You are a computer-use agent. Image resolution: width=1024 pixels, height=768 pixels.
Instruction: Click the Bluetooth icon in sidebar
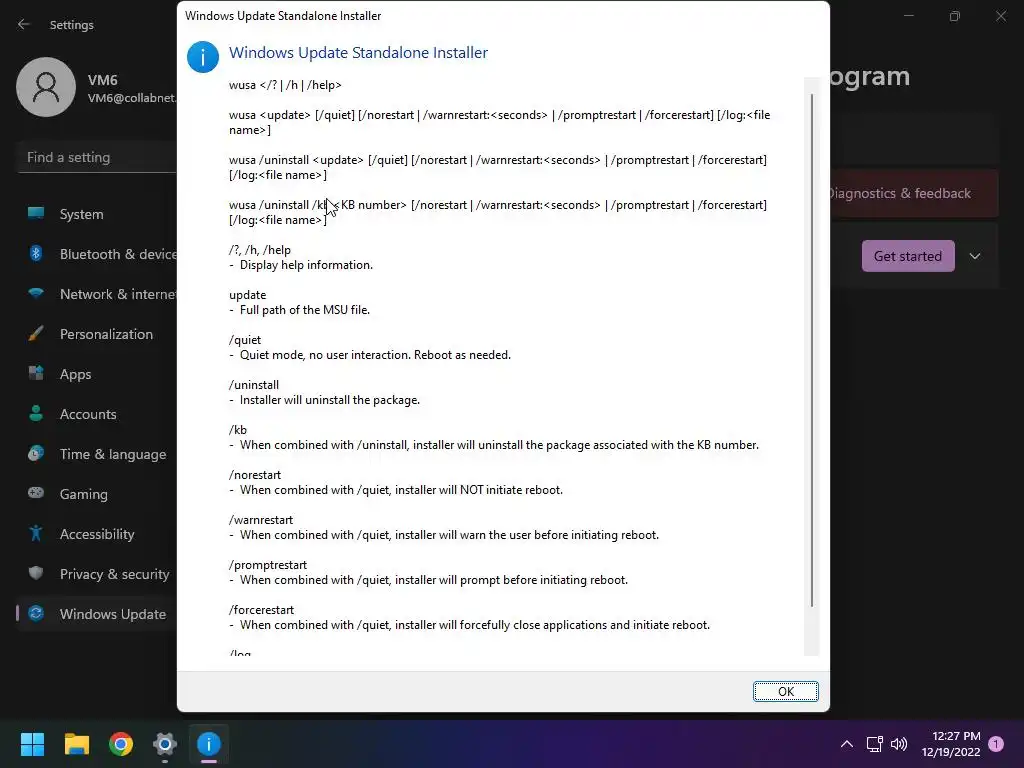36,253
